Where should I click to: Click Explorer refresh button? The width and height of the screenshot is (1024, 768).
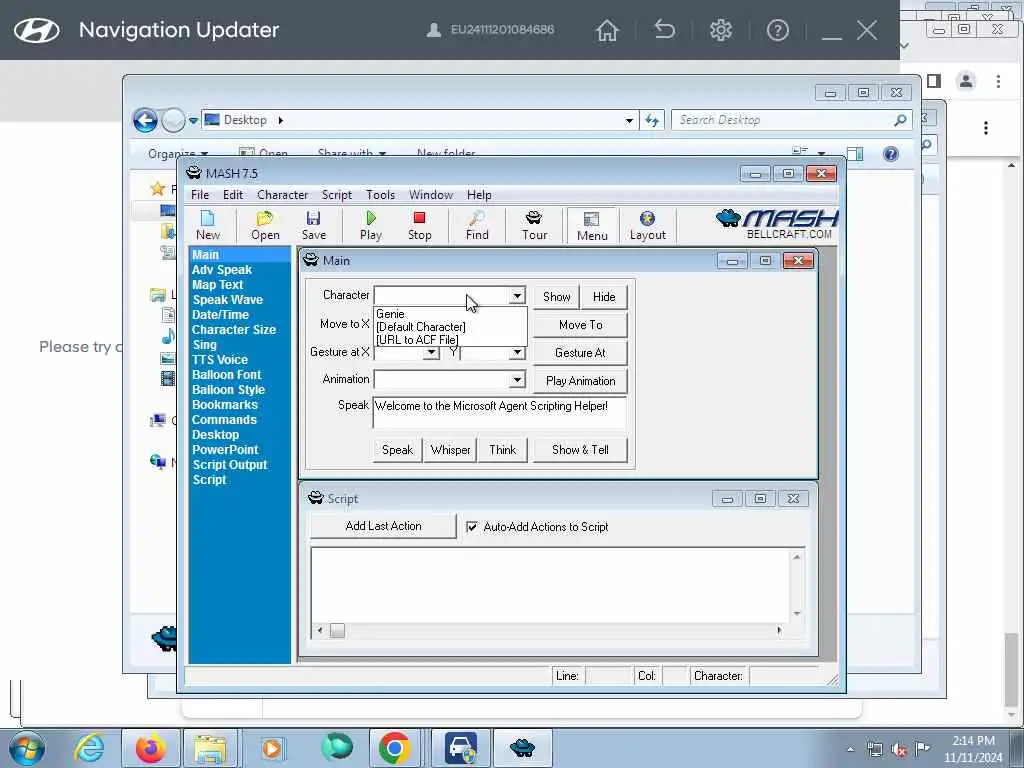tap(652, 120)
